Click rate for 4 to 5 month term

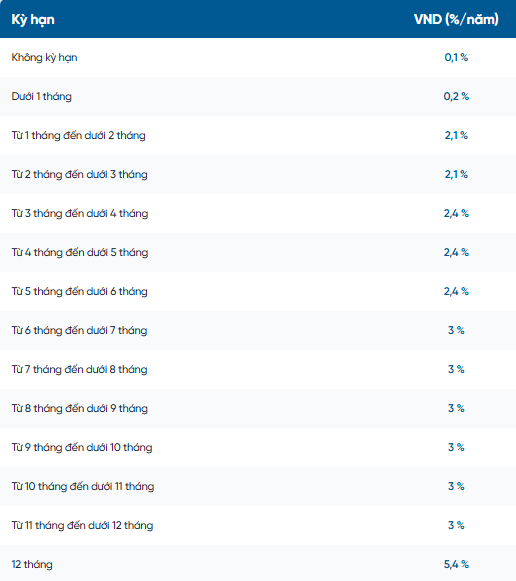click(456, 252)
